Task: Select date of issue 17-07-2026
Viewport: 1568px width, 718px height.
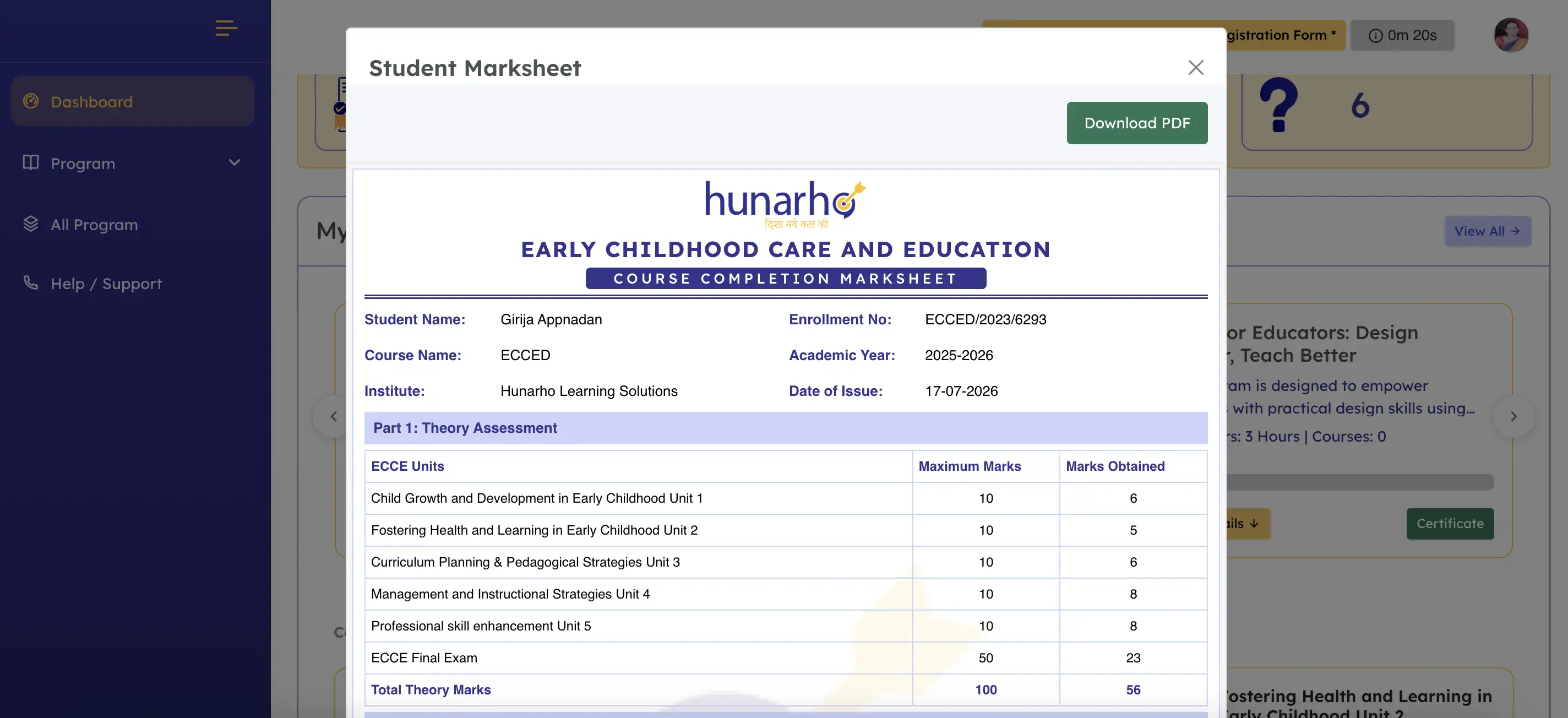Action: (961, 391)
